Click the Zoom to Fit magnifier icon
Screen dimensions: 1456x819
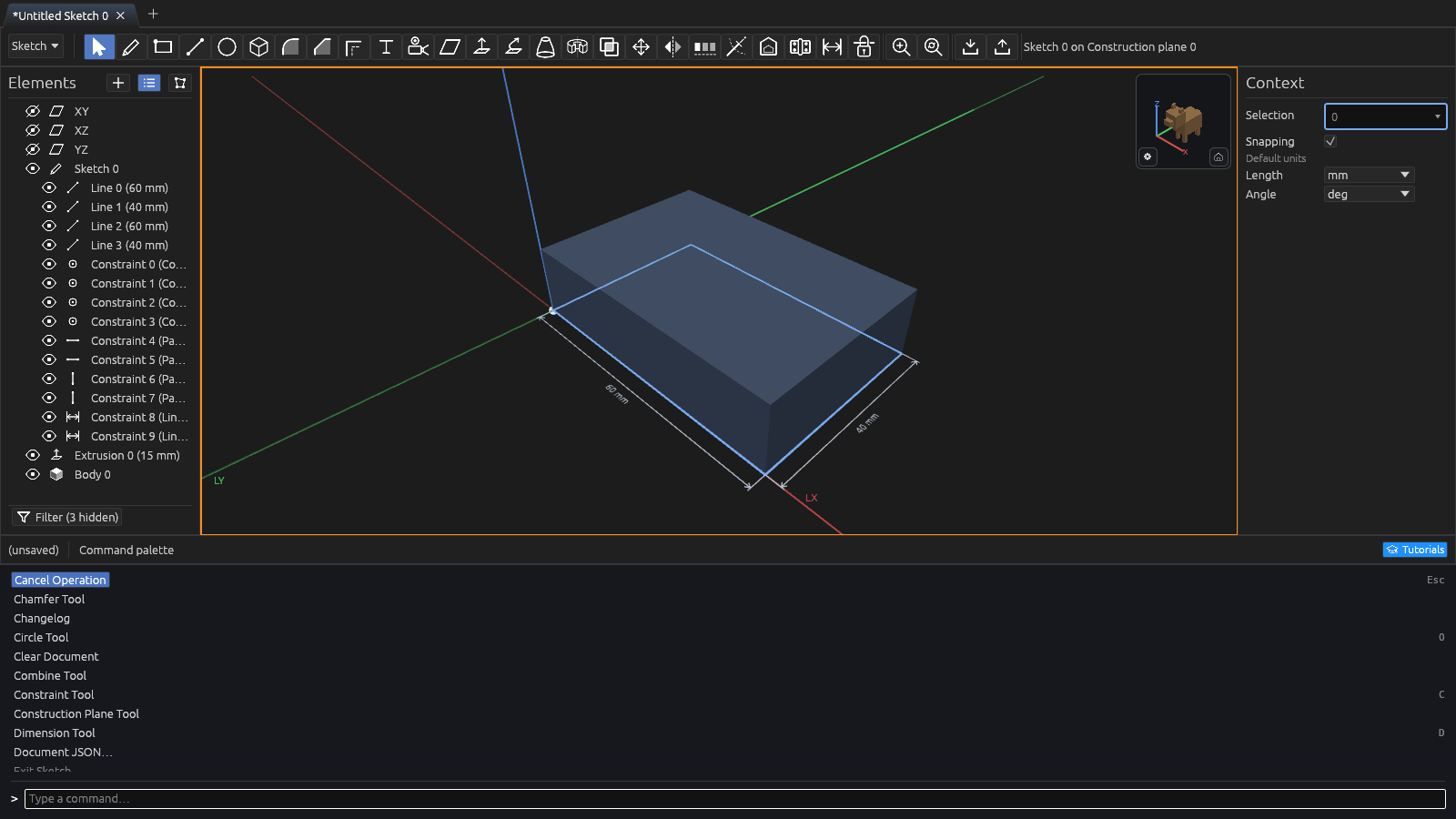(x=933, y=46)
